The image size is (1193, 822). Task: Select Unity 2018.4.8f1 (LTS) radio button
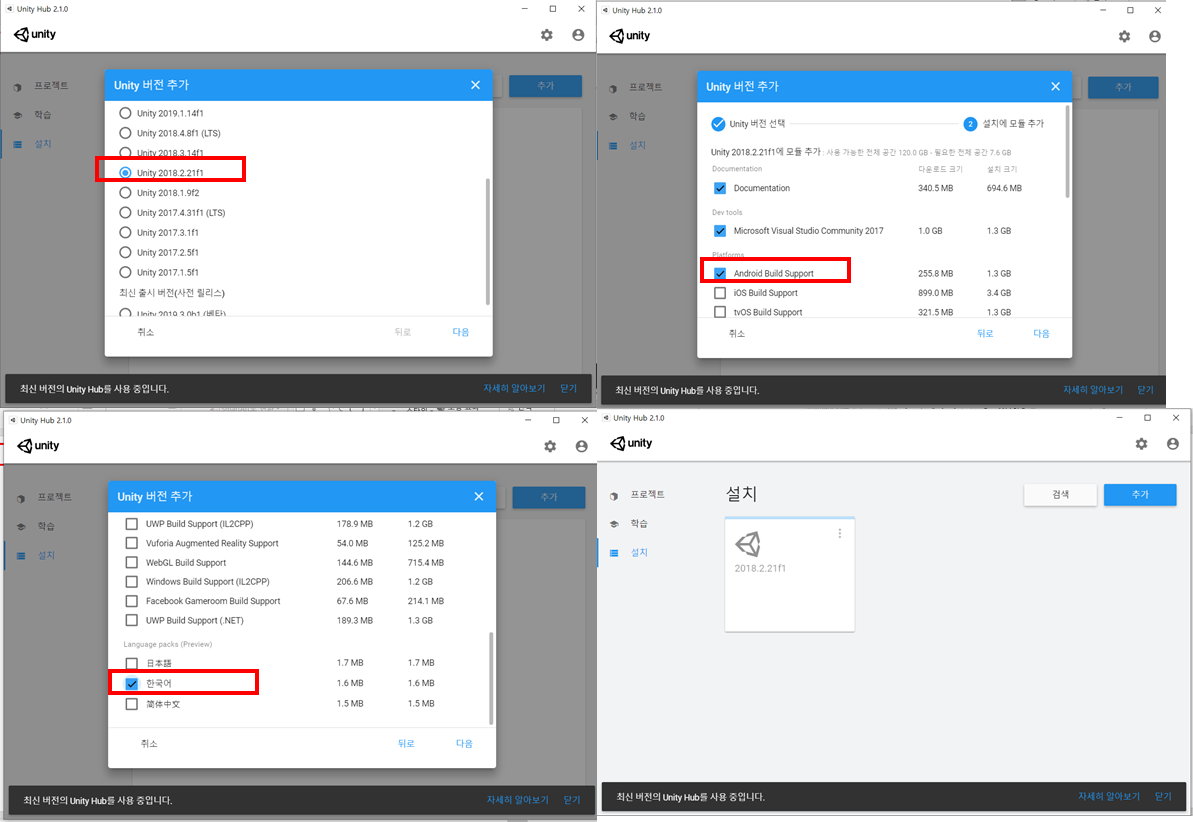coord(126,132)
